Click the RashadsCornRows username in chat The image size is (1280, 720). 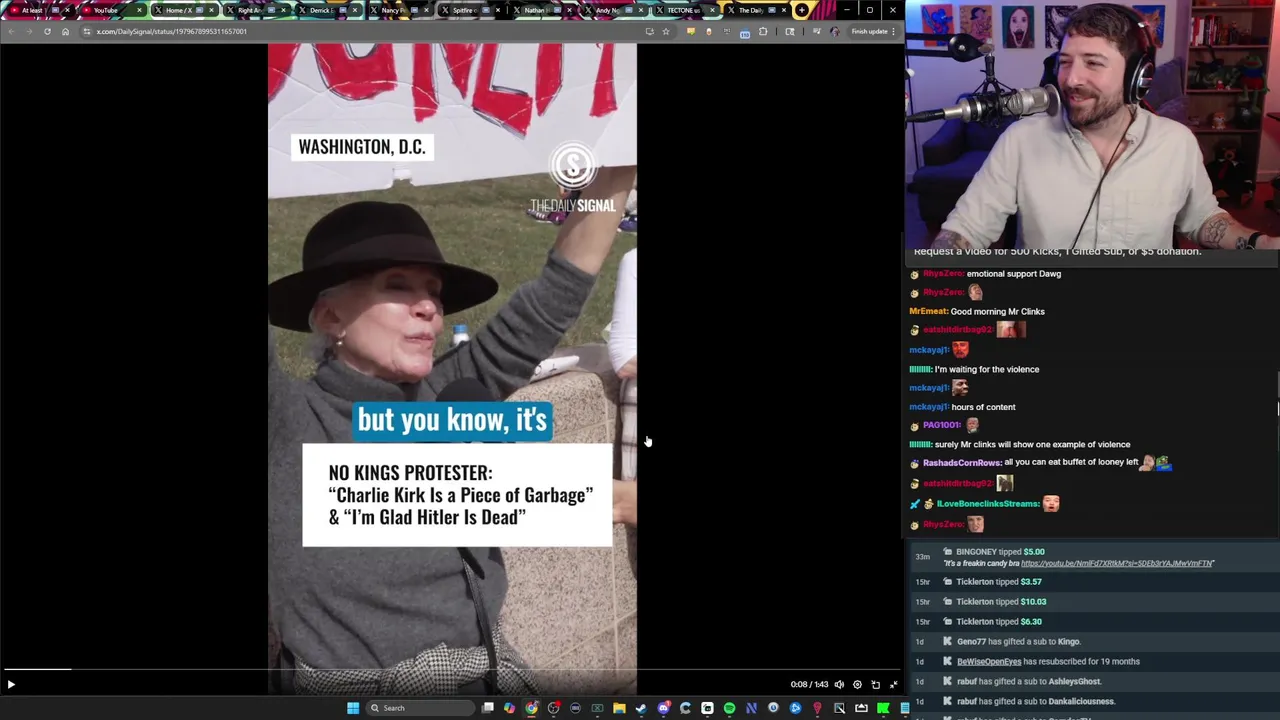[961, 462]
